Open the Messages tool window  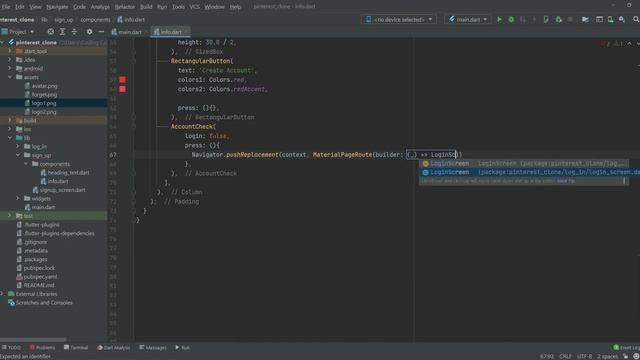(153, 347)
